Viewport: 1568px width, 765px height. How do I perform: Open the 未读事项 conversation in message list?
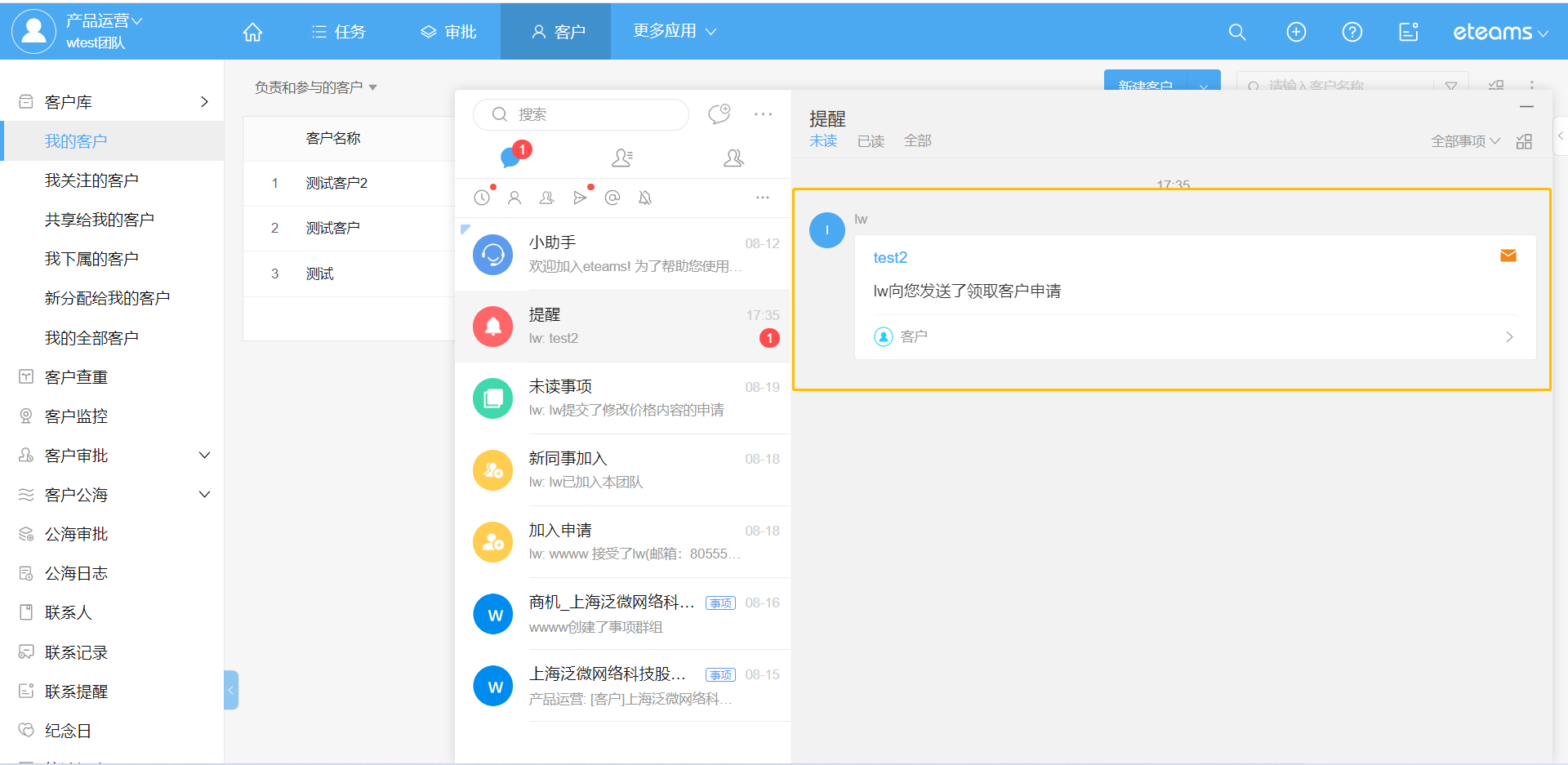[x=622, y=398]
